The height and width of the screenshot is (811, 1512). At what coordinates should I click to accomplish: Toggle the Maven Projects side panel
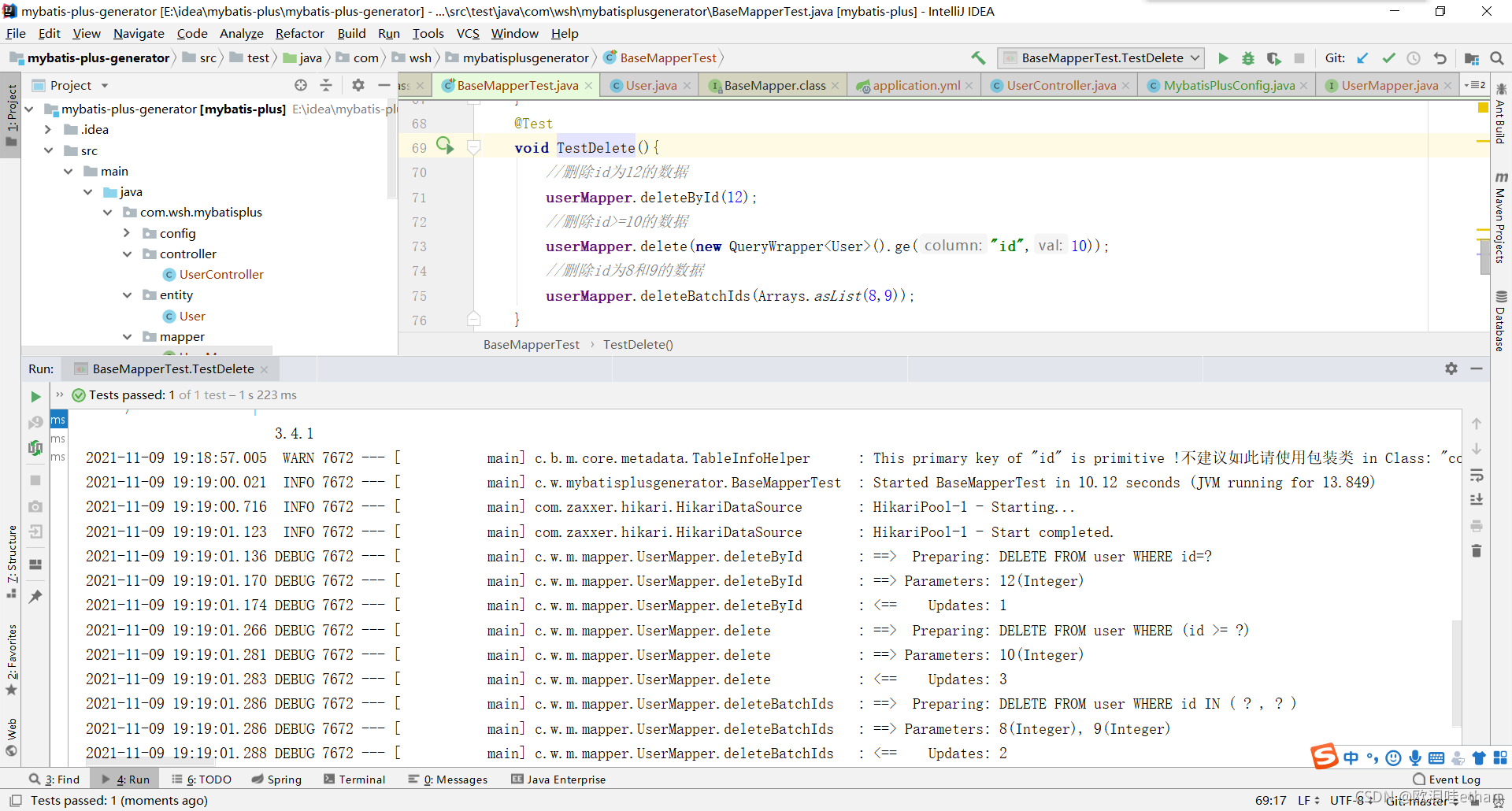tap(1501, 217)
